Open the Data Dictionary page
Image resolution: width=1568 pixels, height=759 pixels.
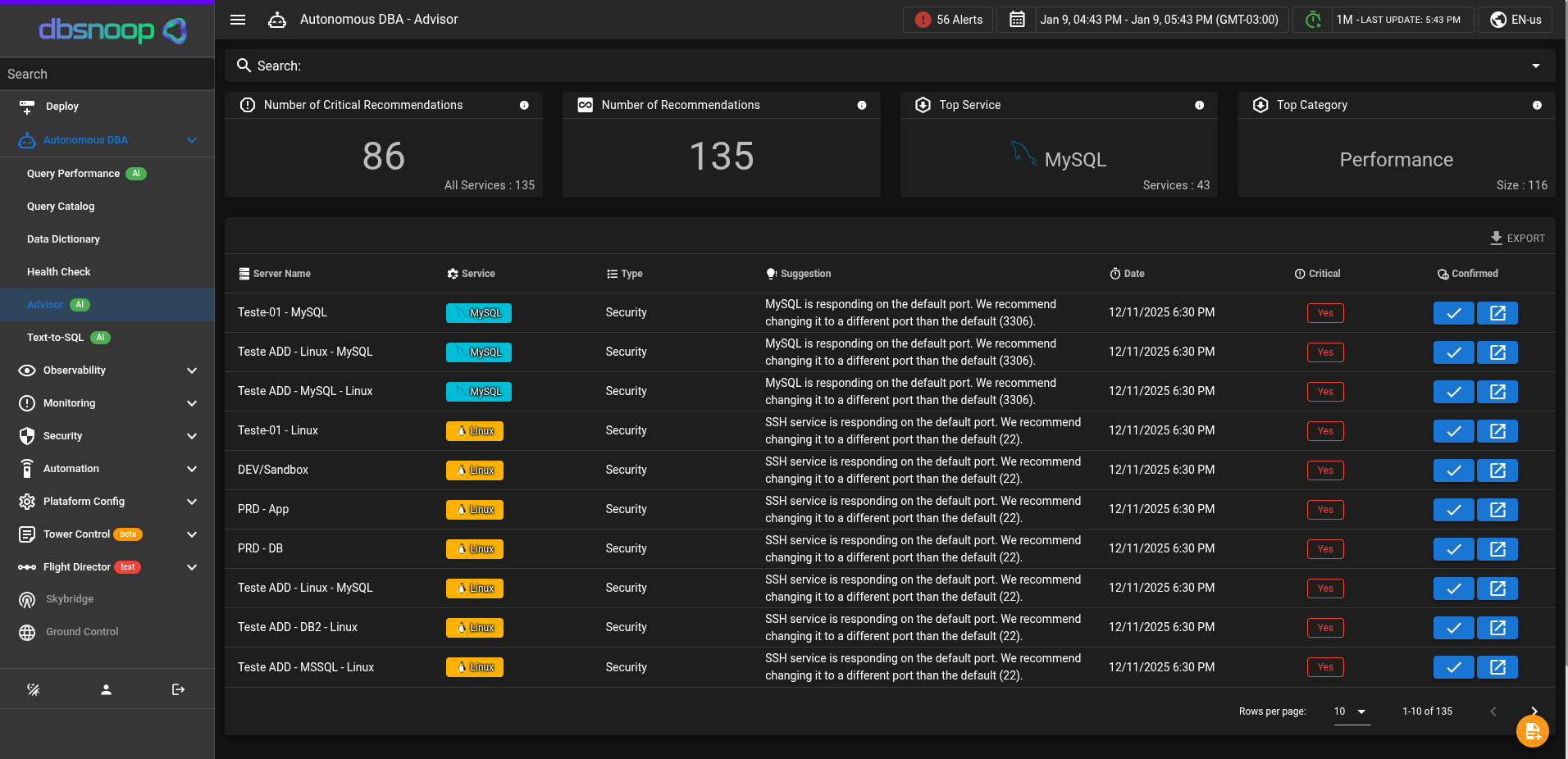click(64, 239)
